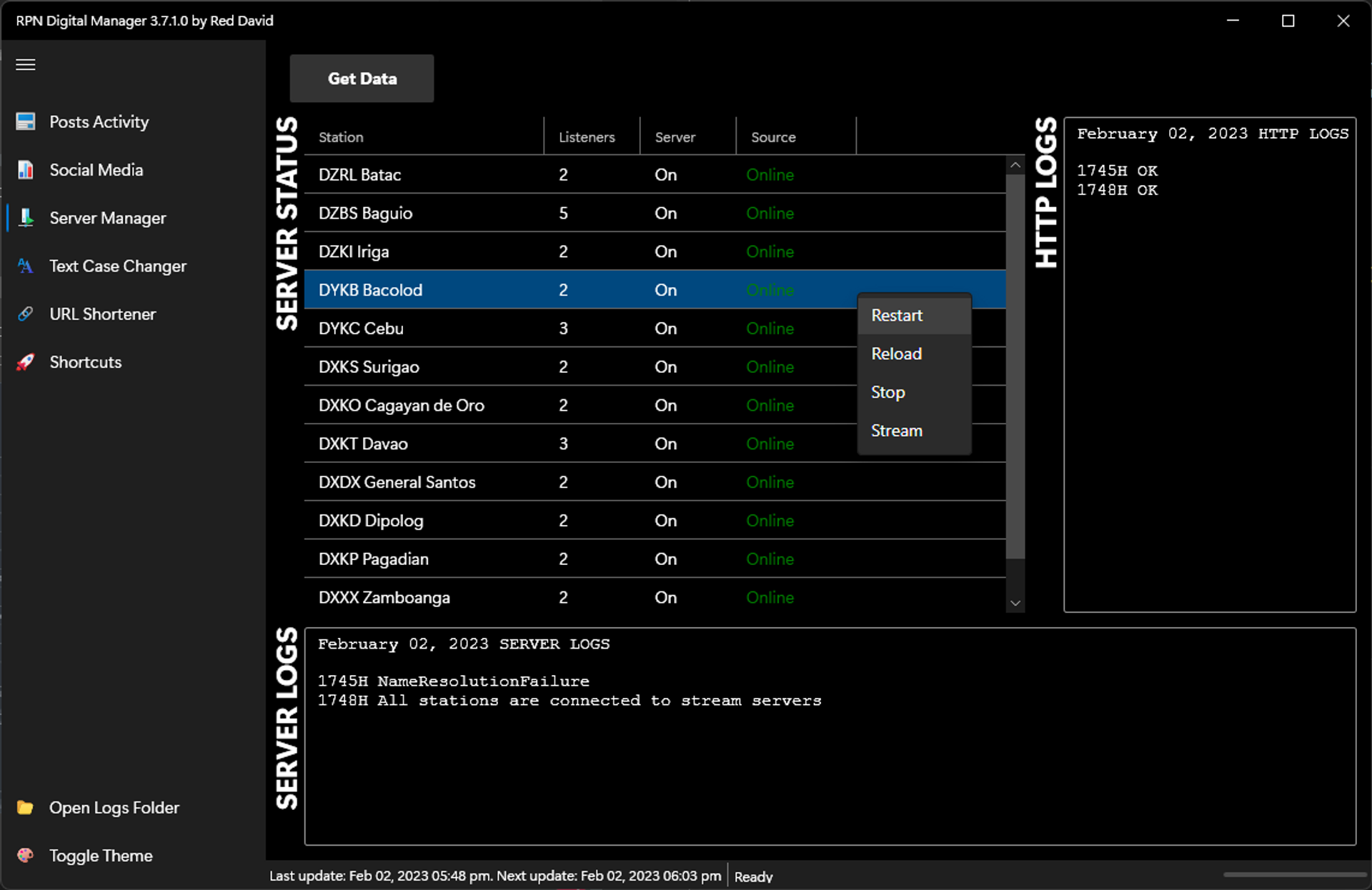Click the HTTP LOGS date heading
This screenshot has width=1372, height=890.
click(x=1213, y=134)
